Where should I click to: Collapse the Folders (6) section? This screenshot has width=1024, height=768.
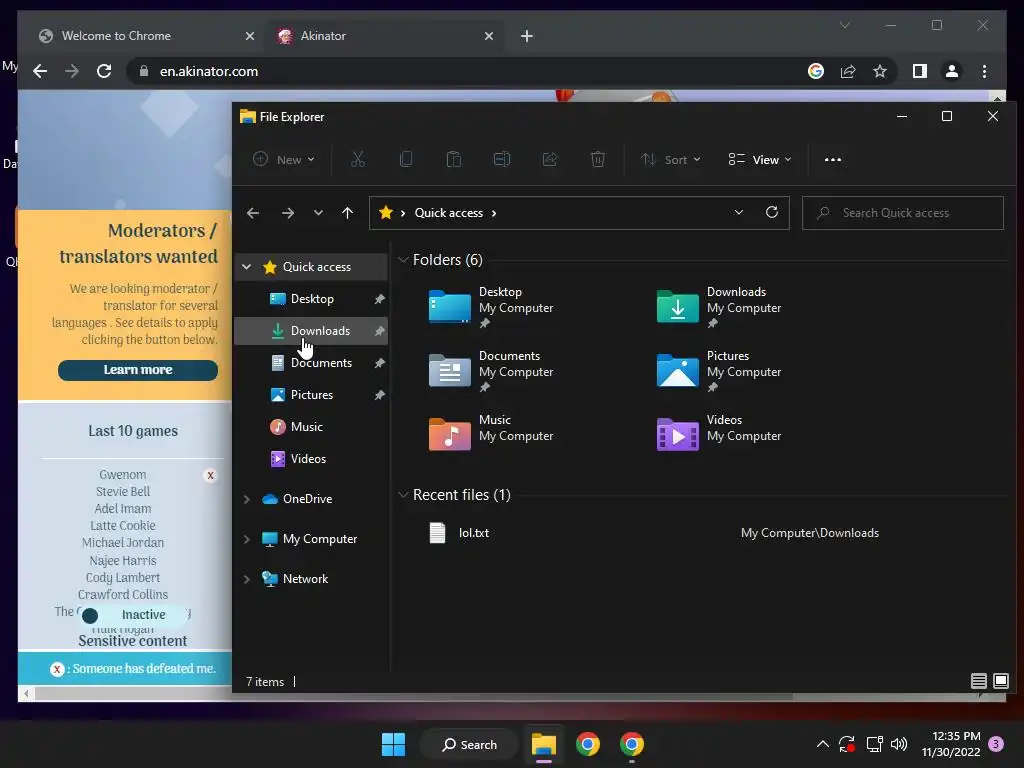403,260
